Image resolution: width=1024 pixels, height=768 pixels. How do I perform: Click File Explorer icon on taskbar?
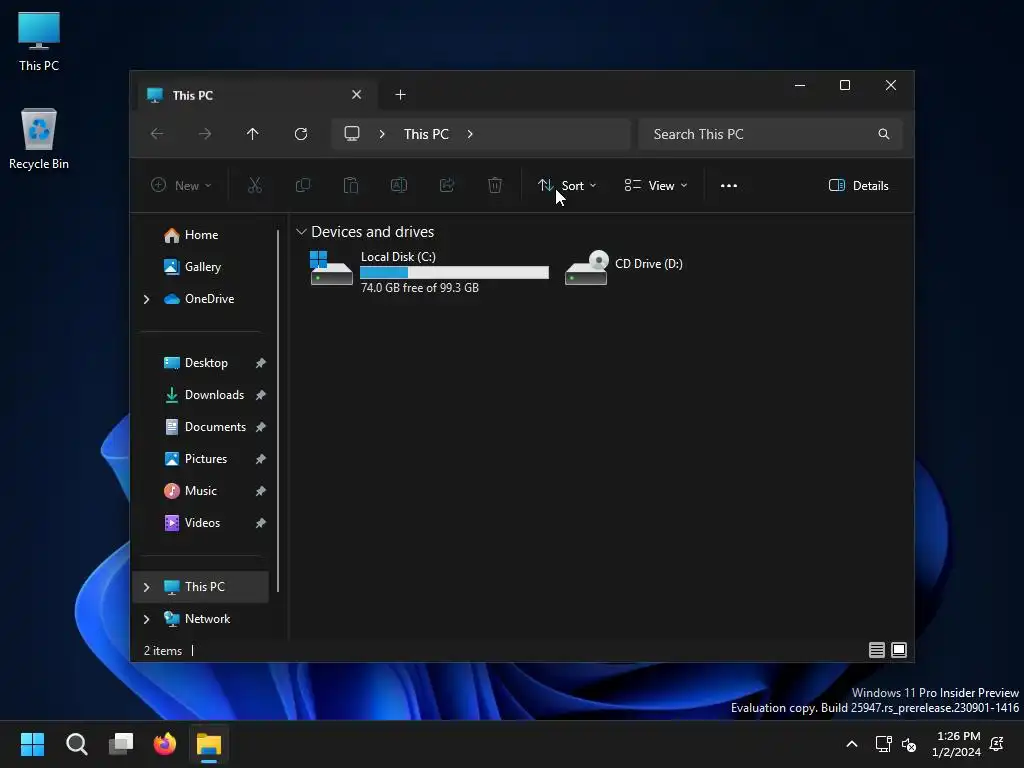pyautogui.click(x=209, y=744)
